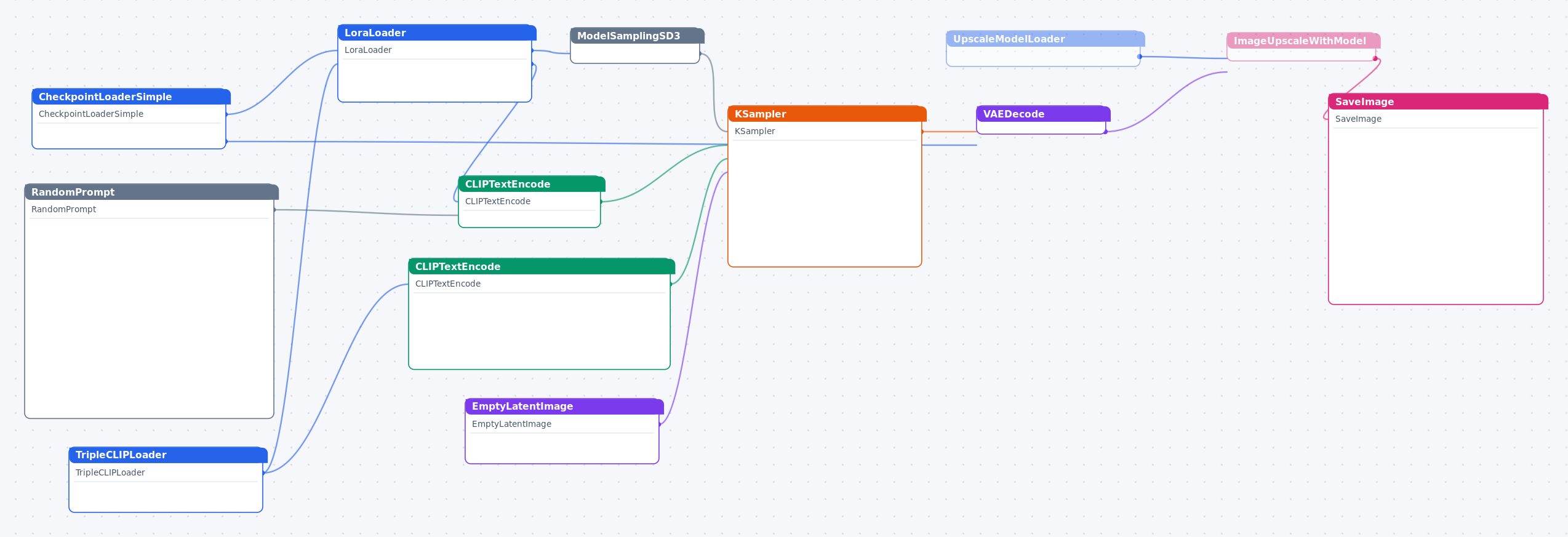Image resolution: width=1568 pixels, height=537 pixels.
Task: Click the CheckpointLoaderSimple node header
Action: coord(131,97)
